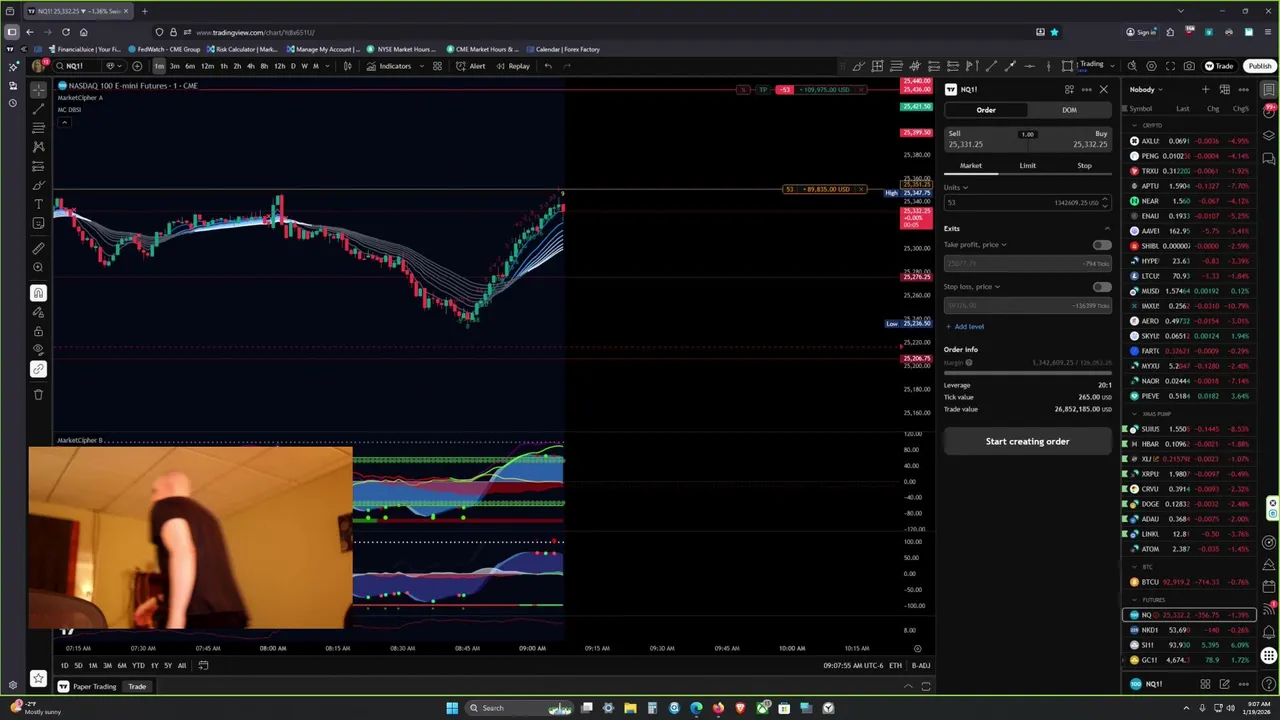Open order panel more options ellipsis
This screenshot has height=720, width=1280.
pyautogui.click(x=1087, y=90)
